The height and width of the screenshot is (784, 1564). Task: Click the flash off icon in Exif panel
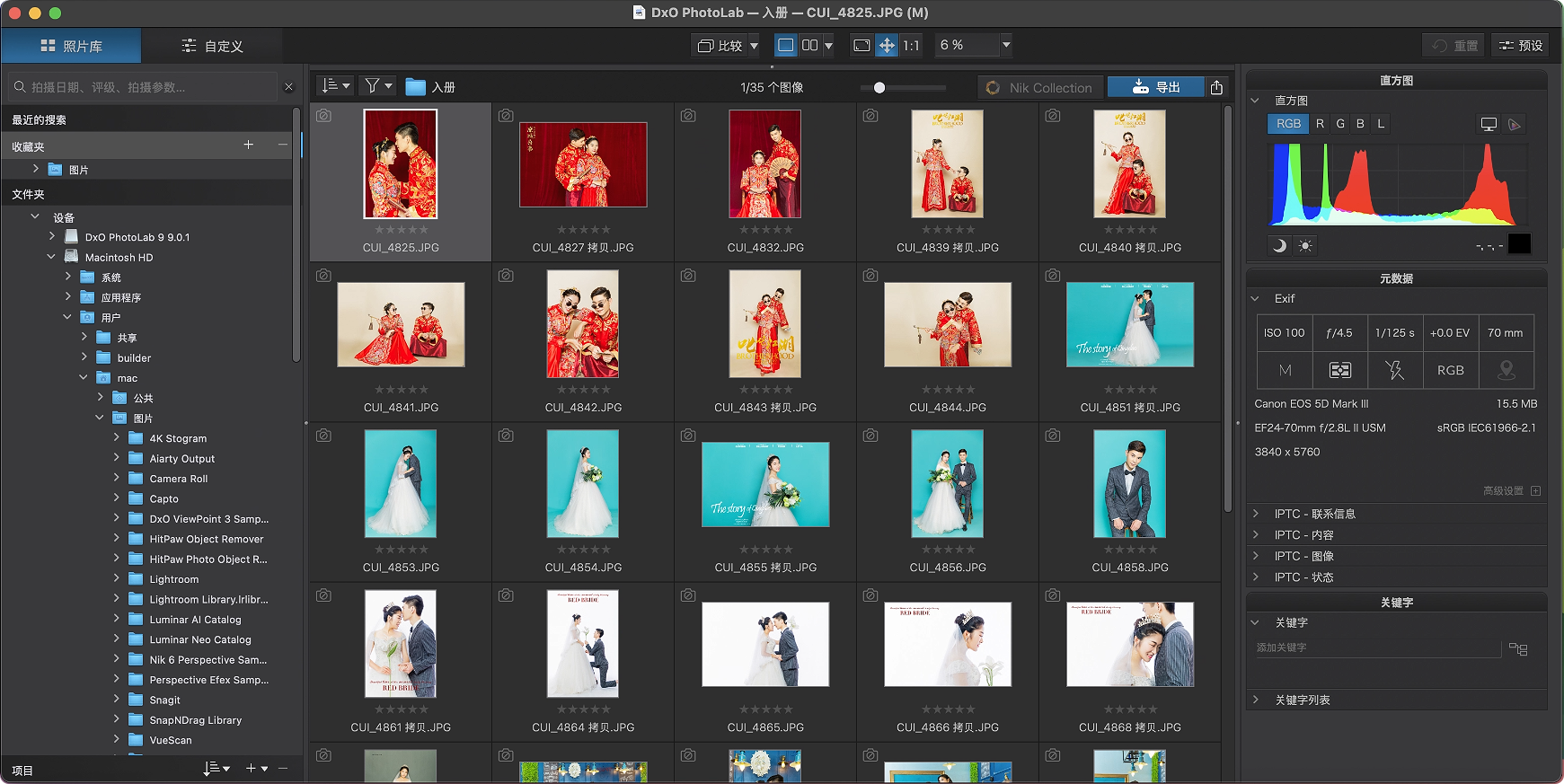tap(1394, 370)
